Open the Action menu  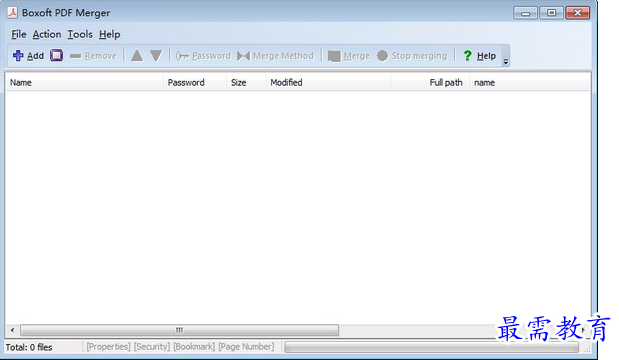coord(47,34)
